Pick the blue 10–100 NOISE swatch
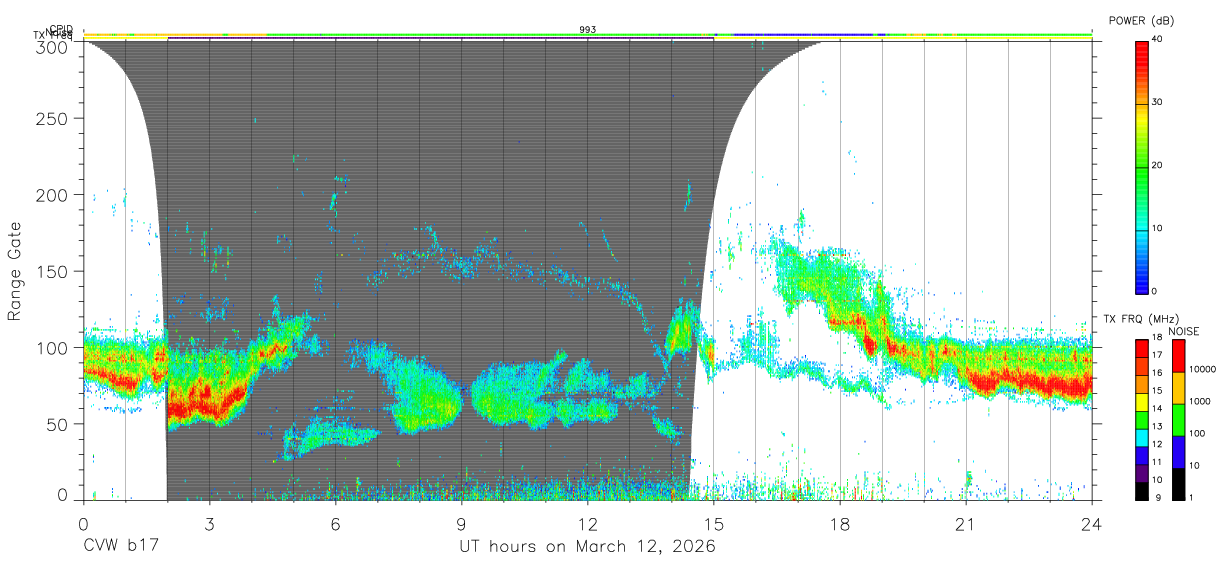The height and width of the screenshot is (567, 1228). 1178,452
